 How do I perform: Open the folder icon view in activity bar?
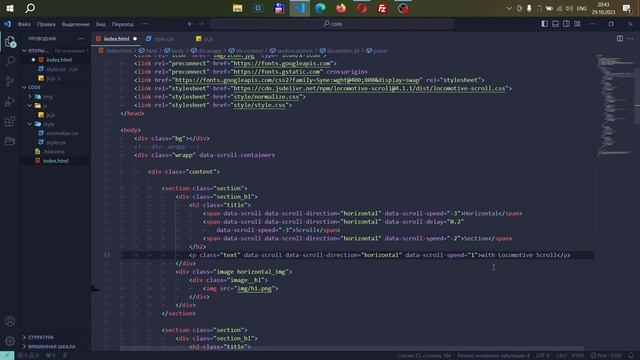point(10,141)
